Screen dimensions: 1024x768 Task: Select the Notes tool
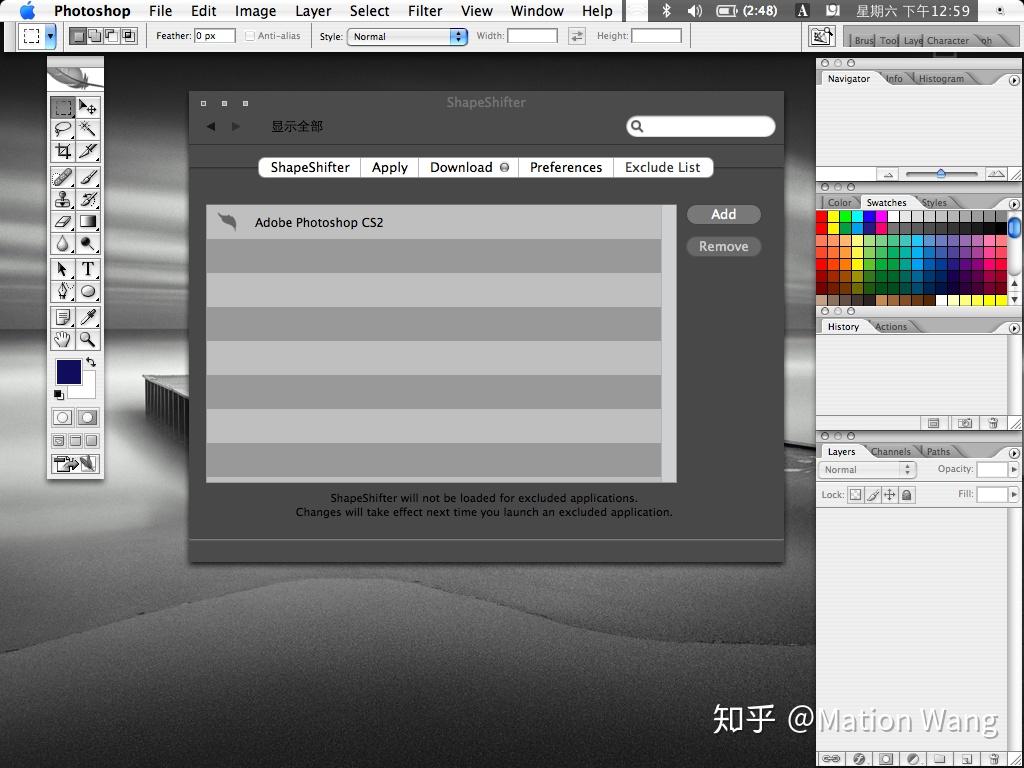click(x=63, y=317)
